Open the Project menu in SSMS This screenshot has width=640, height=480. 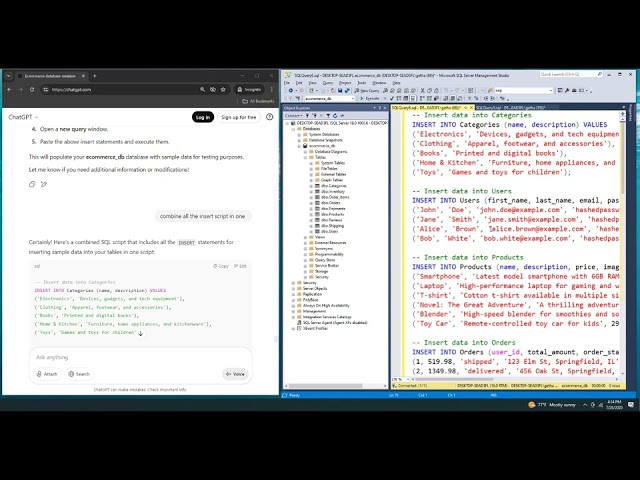[x=345, y=82]
